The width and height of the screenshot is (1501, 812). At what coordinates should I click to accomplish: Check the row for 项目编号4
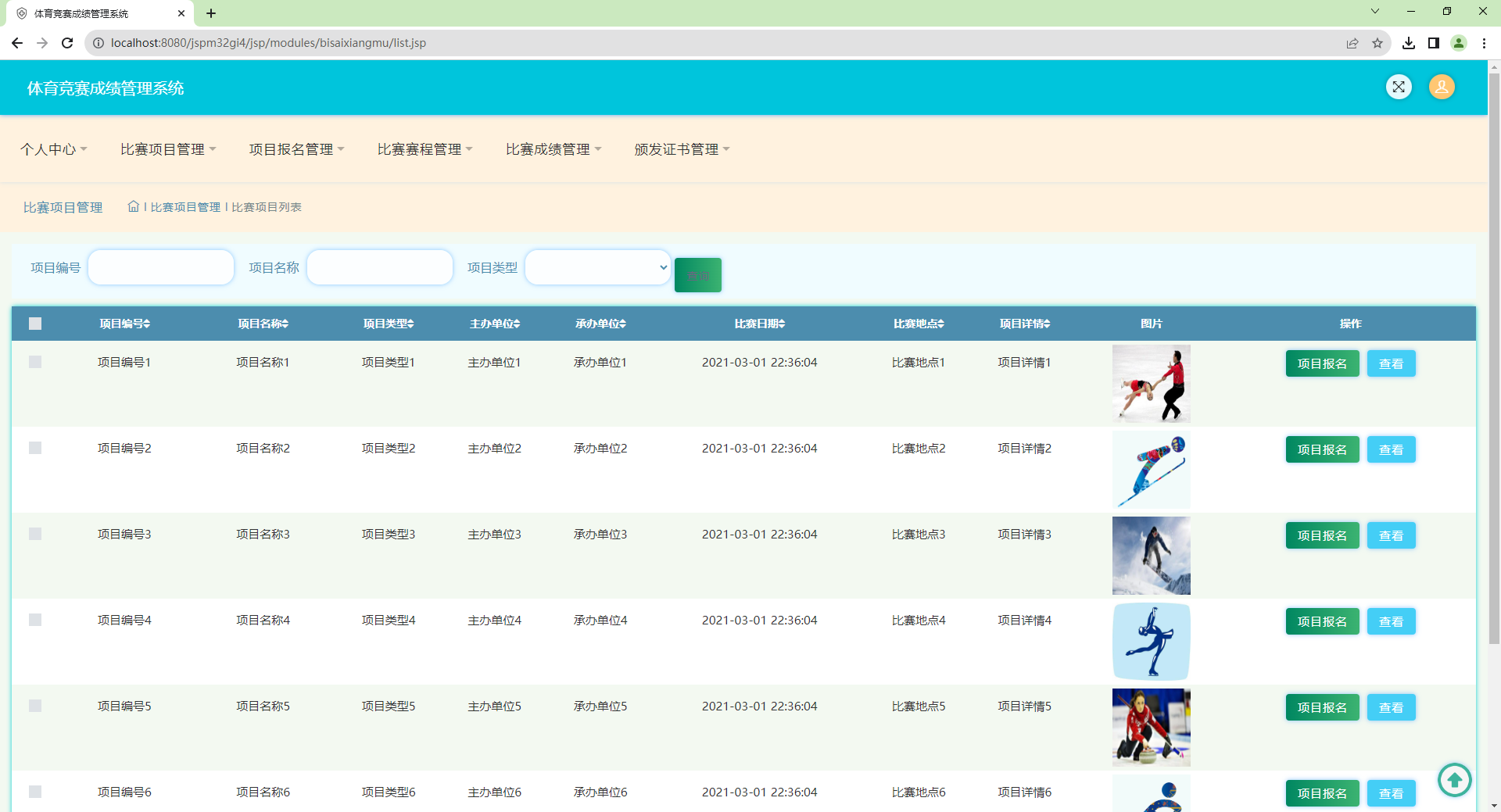point(35,620)
